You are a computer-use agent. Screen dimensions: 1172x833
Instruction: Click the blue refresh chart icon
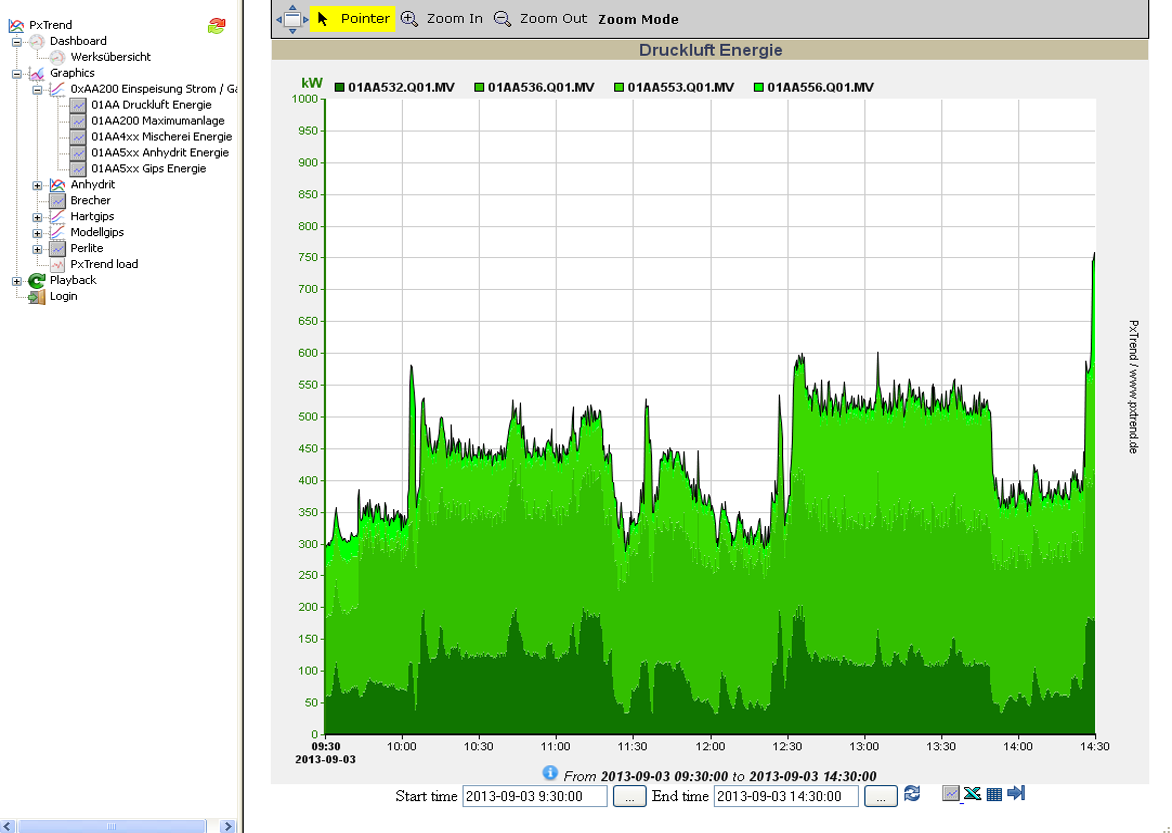click(x=912, y=794)
